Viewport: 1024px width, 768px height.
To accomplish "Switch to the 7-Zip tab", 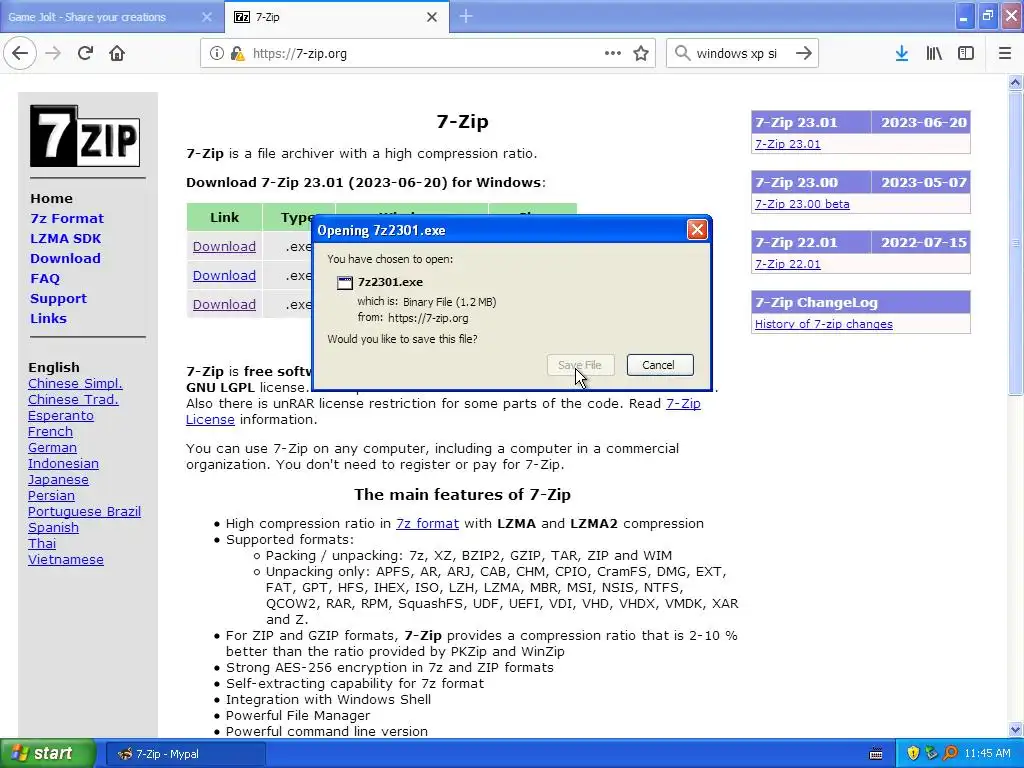I will click(337, 17).
